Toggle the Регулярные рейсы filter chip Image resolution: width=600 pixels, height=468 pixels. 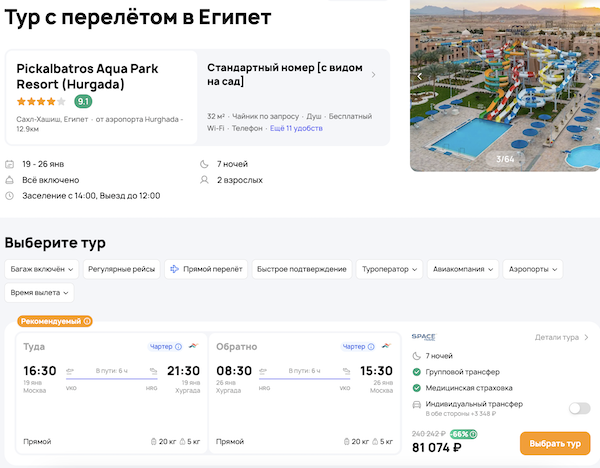(x=121, y=269)
